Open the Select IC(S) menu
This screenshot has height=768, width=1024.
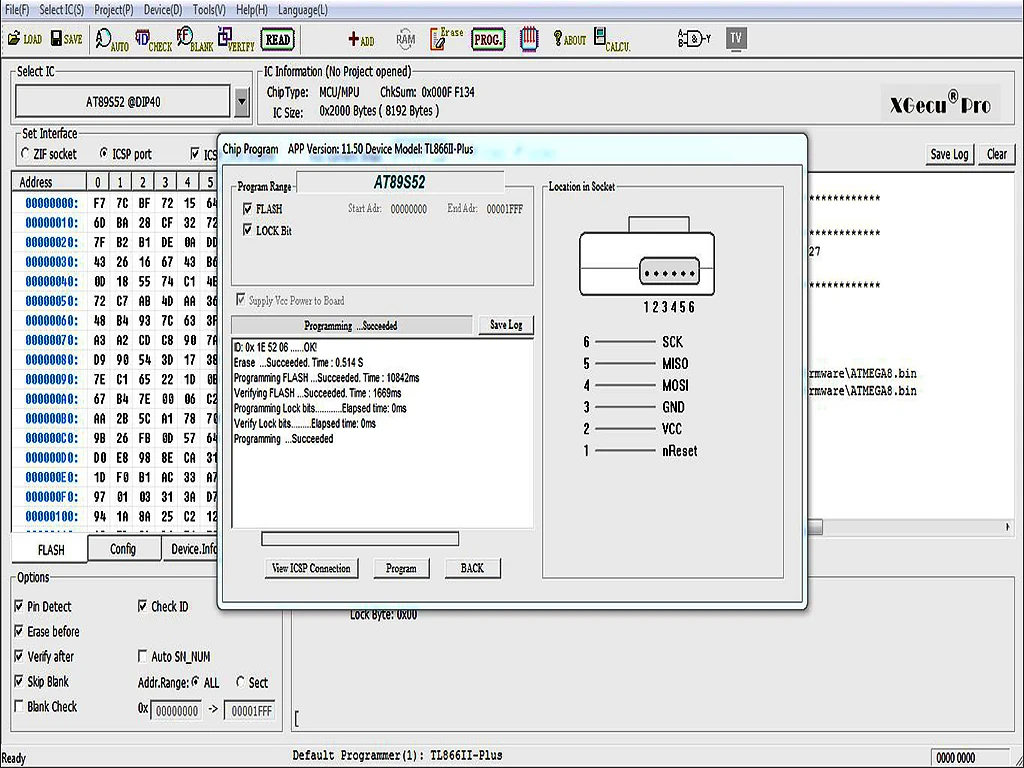(61, 10)
